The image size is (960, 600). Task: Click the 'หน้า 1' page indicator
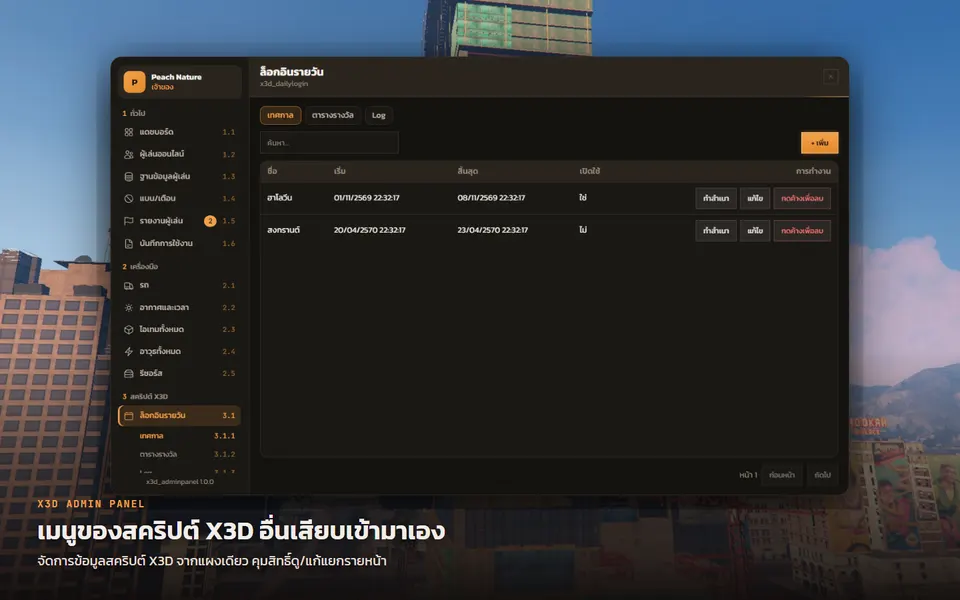point(748,475)
